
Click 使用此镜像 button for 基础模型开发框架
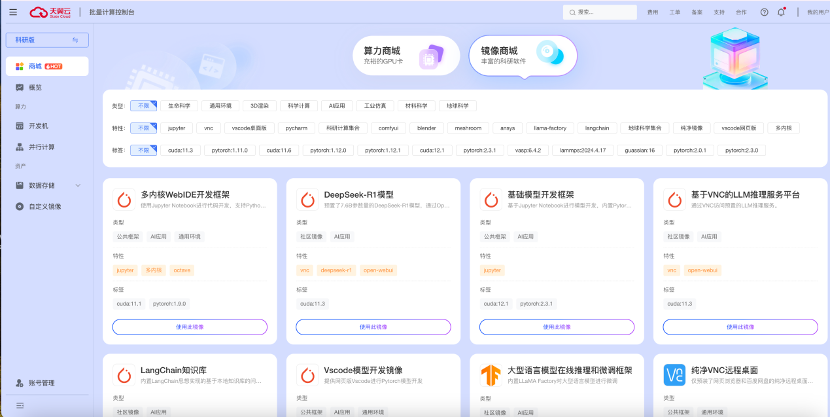click(x=557, y=327)
